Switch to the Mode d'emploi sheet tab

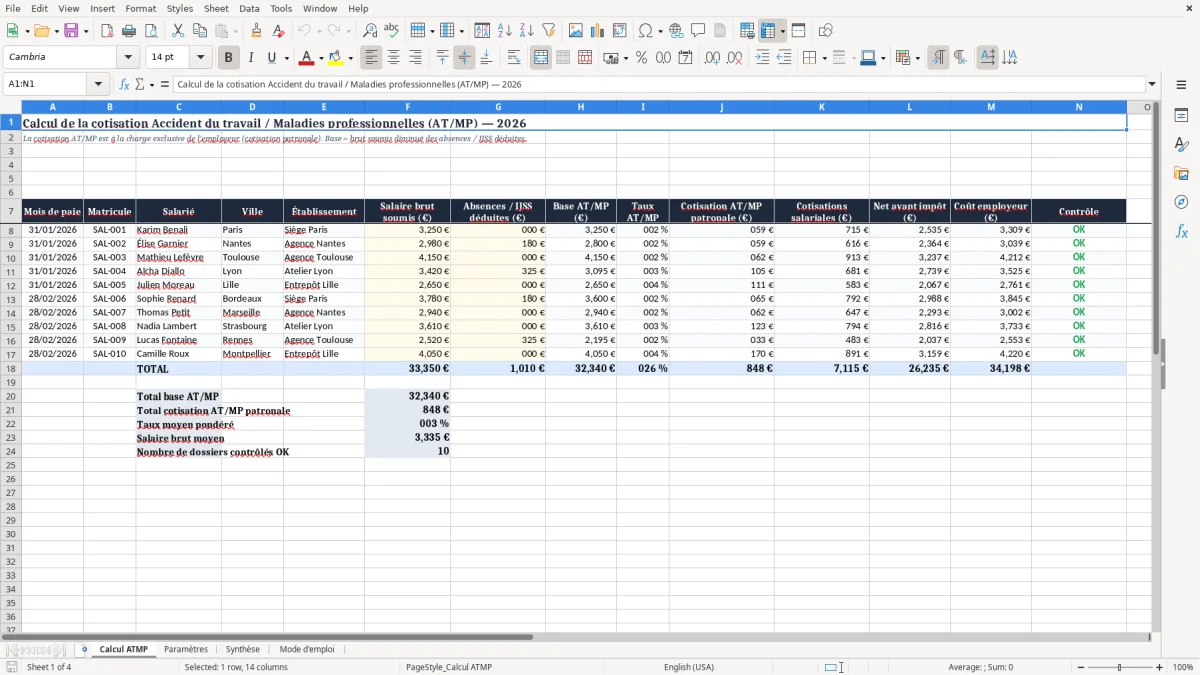tap(307, 650)
